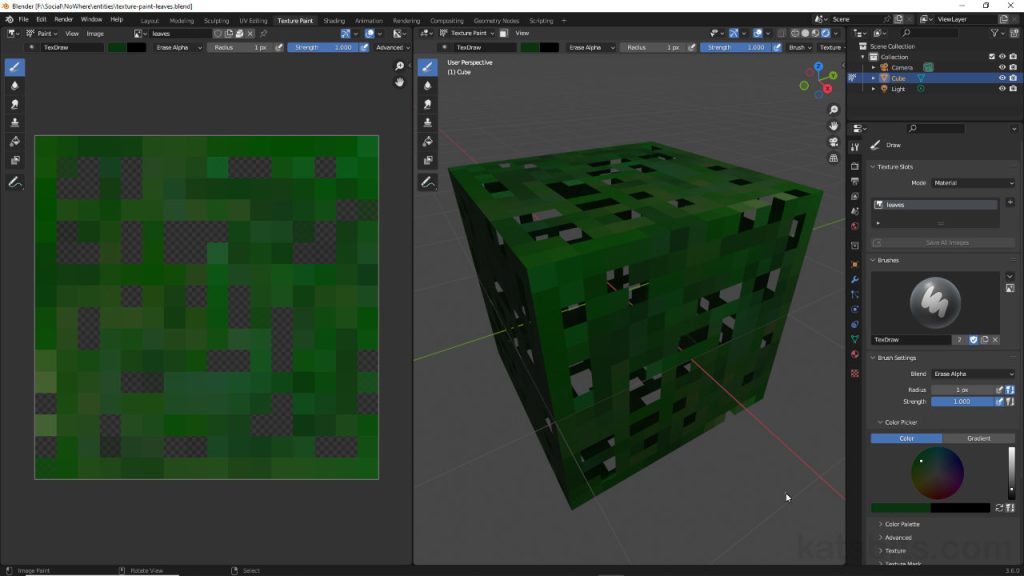Toggle the Camera visibility eye icon
The width and height of the screenshot is (1024, 576).
click(1002, 67)
